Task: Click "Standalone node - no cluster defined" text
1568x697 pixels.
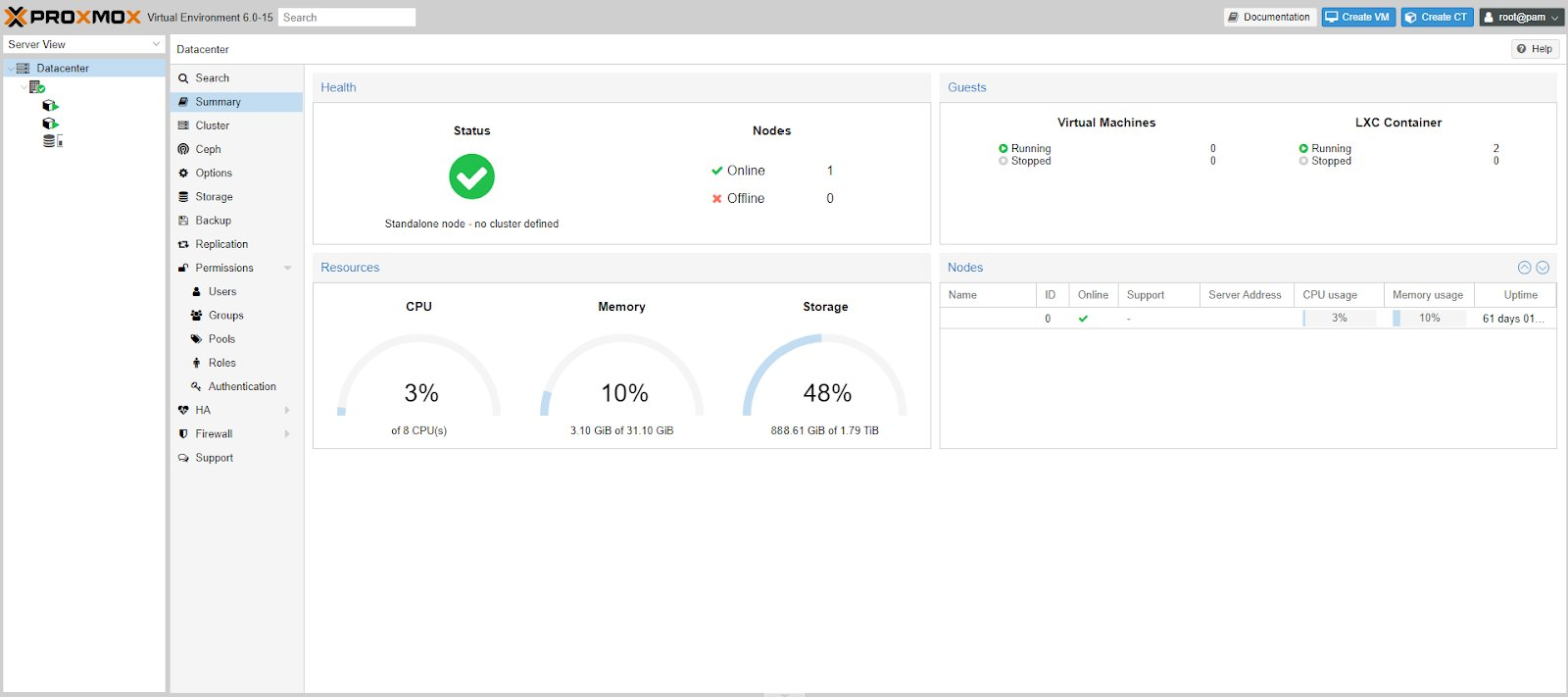Action: pyautogui.click(x=471, y=224)
